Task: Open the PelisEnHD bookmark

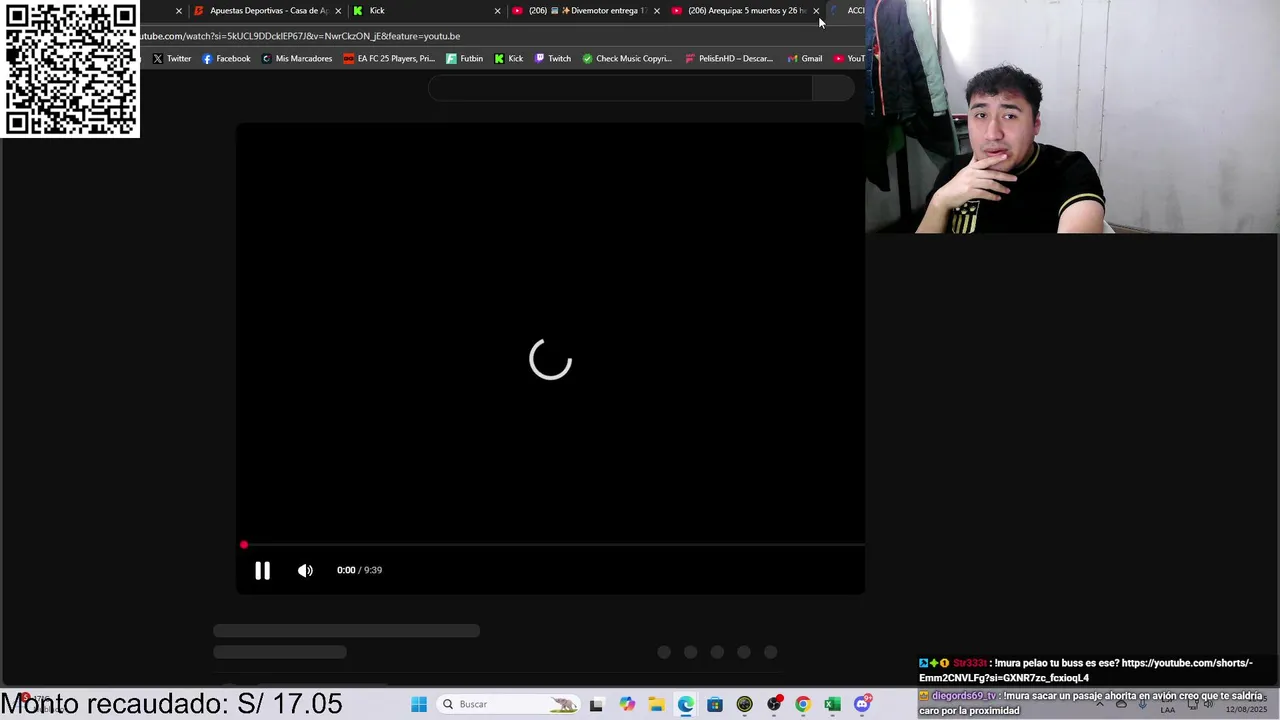Action: coord(729,59)
